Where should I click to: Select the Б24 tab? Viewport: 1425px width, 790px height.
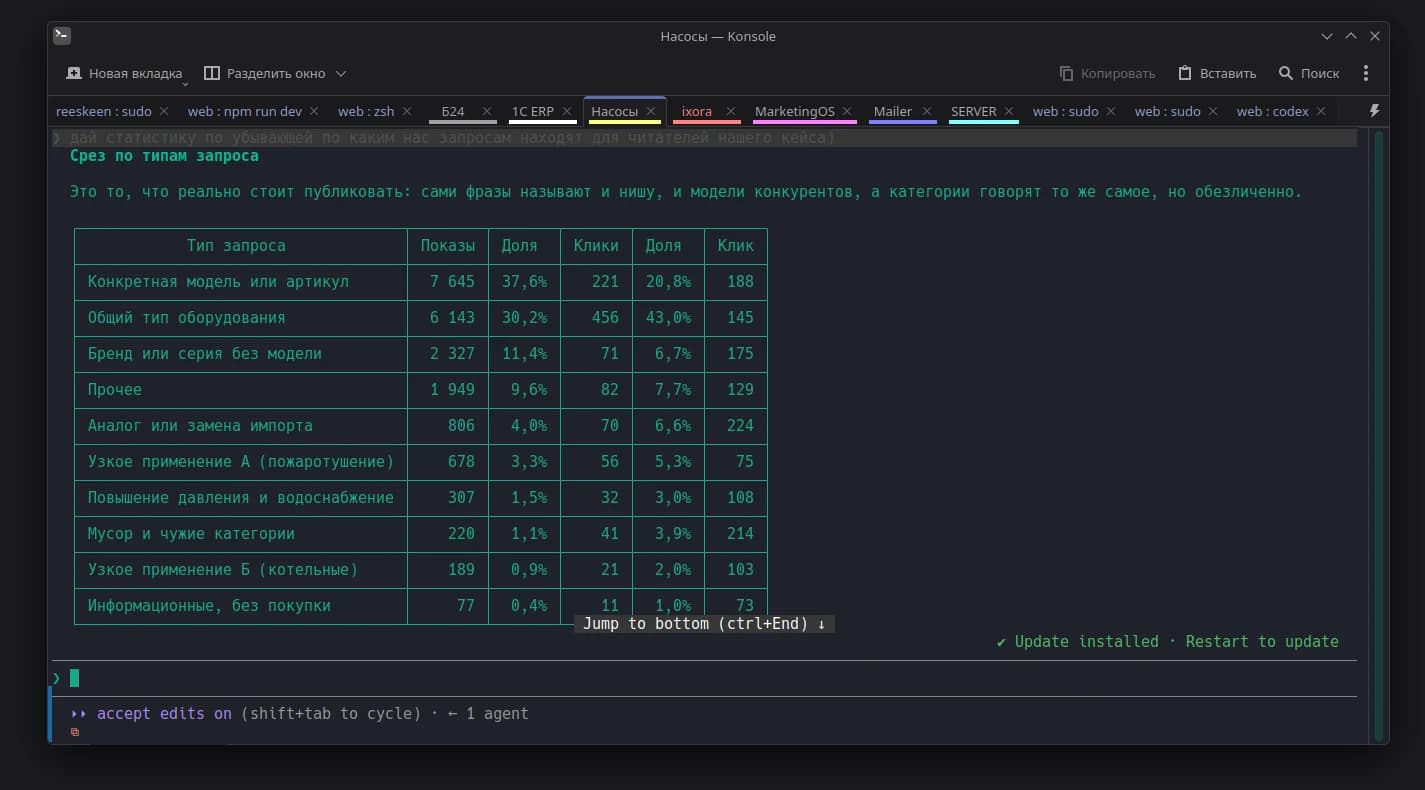pos(453,111)
